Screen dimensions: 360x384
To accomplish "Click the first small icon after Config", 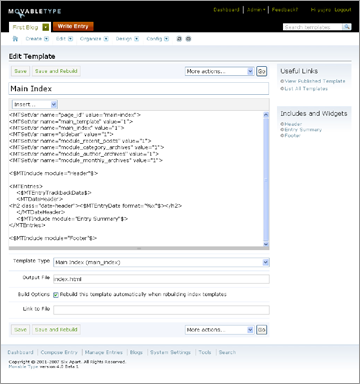I will point(179,39).
